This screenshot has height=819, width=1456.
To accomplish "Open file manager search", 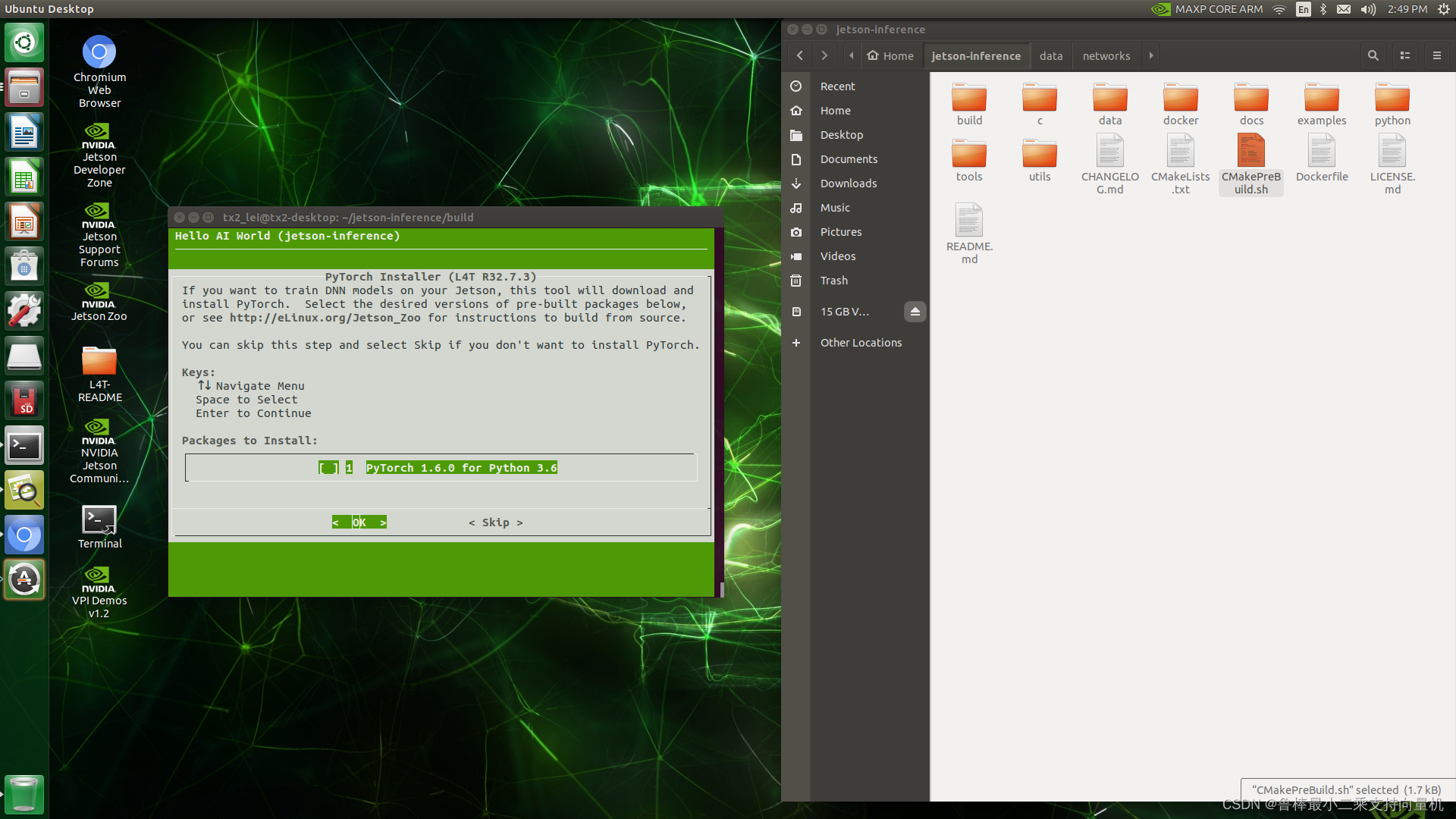I will (x=1373, y=55).
